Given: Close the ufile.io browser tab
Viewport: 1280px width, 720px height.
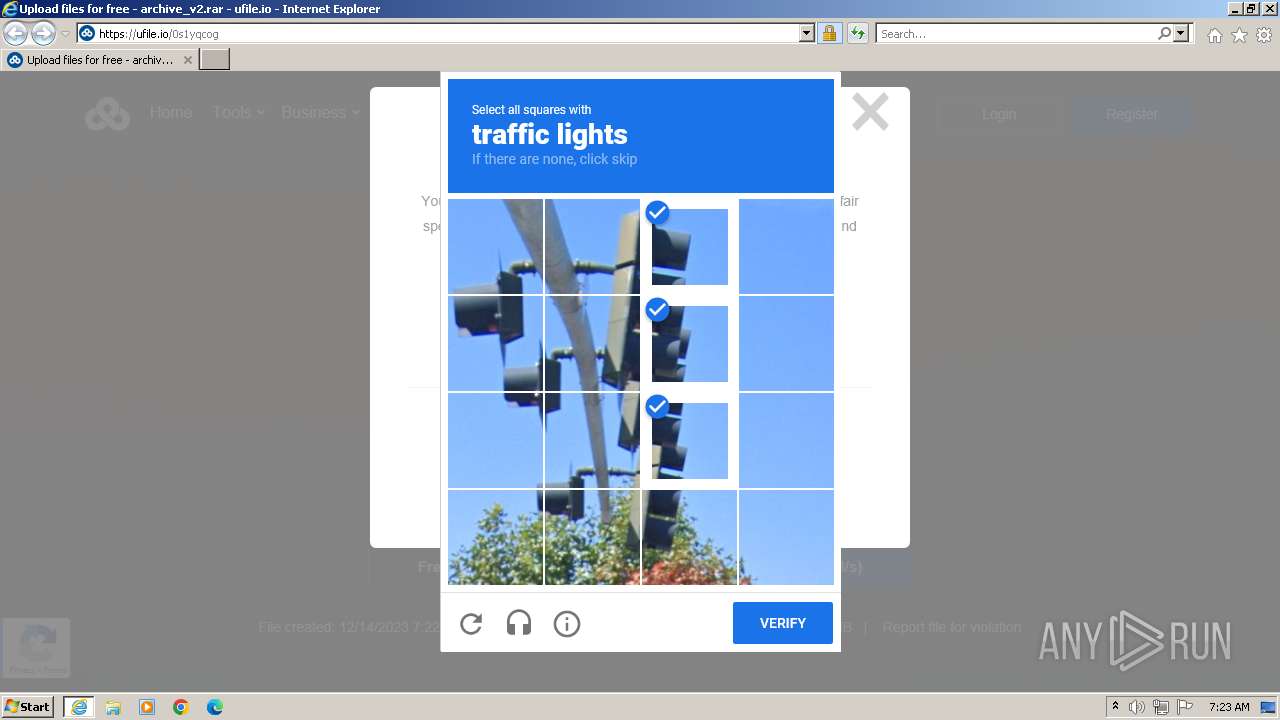Looking at the screenshot, I should coord(187,60).
